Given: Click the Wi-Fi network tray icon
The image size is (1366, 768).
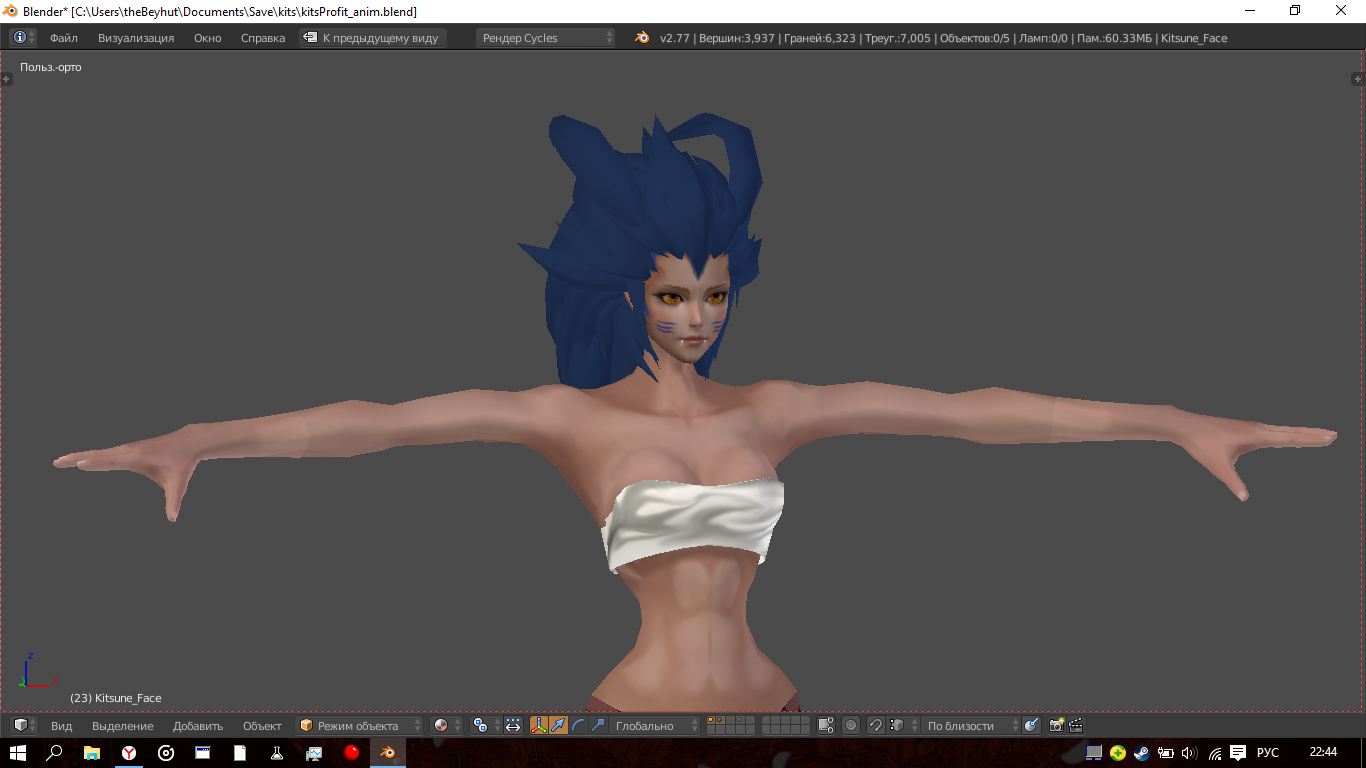Looking at the screenshot, I should pos(1215,753).
